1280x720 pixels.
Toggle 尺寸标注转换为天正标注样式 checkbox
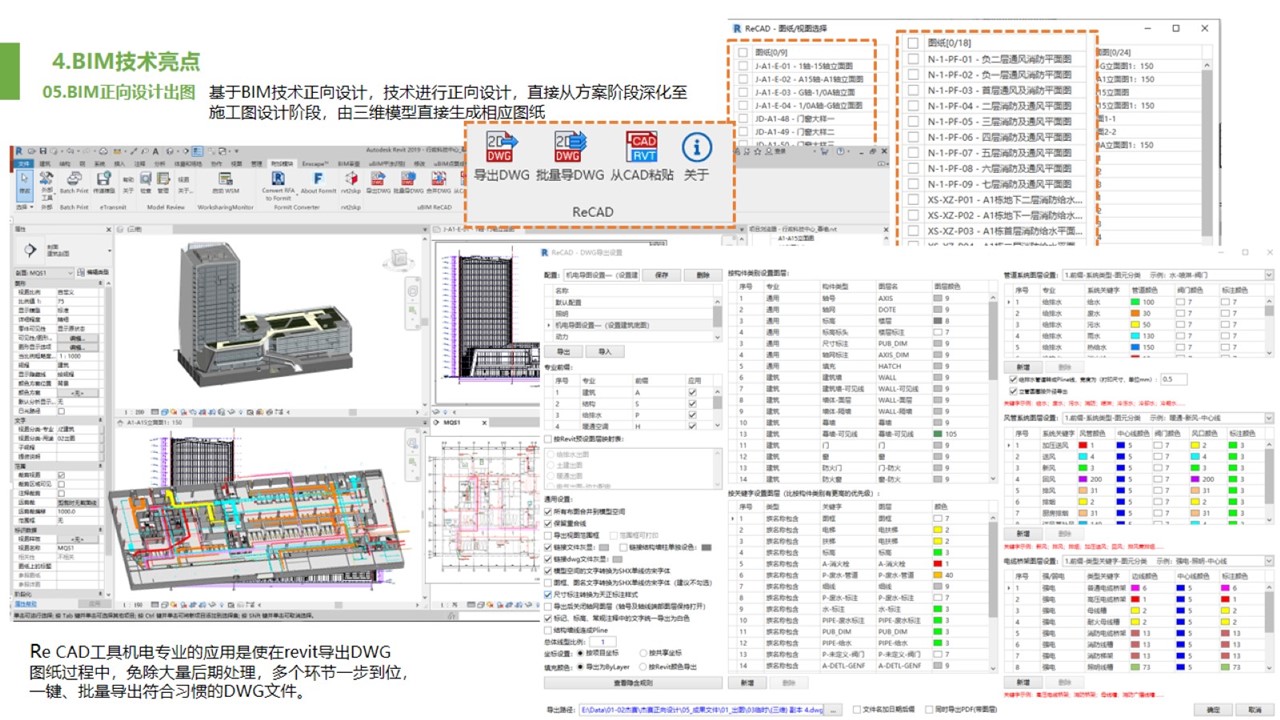pos(549,594)
